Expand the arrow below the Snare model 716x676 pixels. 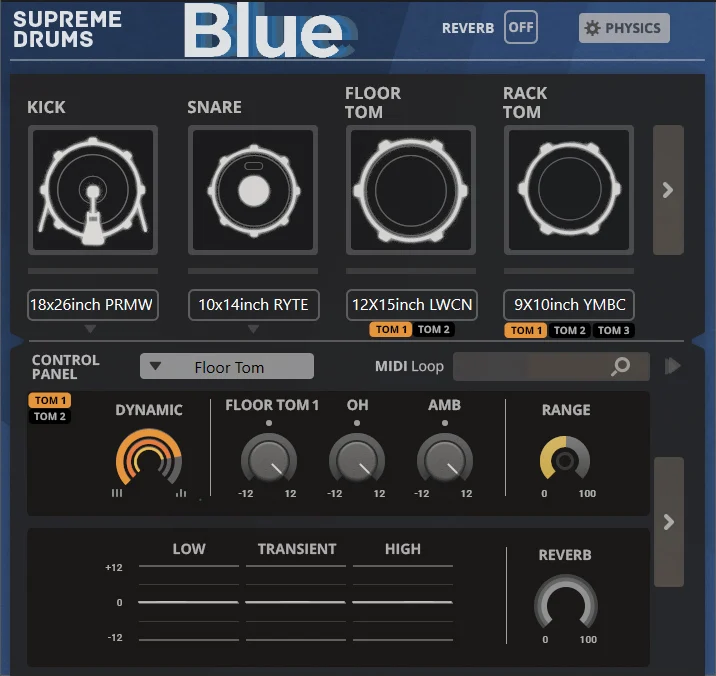[x=253, y=329]
